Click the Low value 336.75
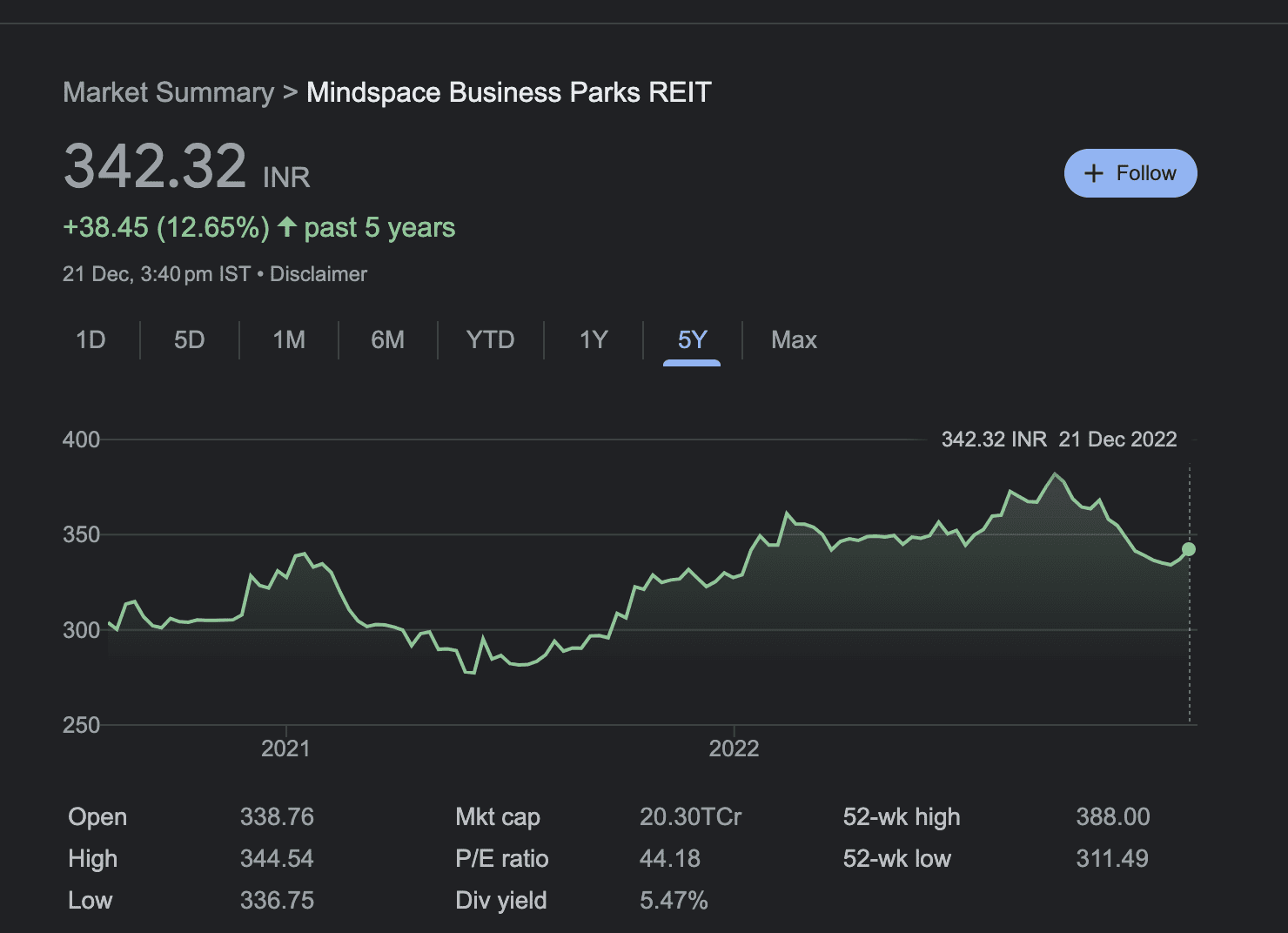1288x933 pixels. pos(277,900)
